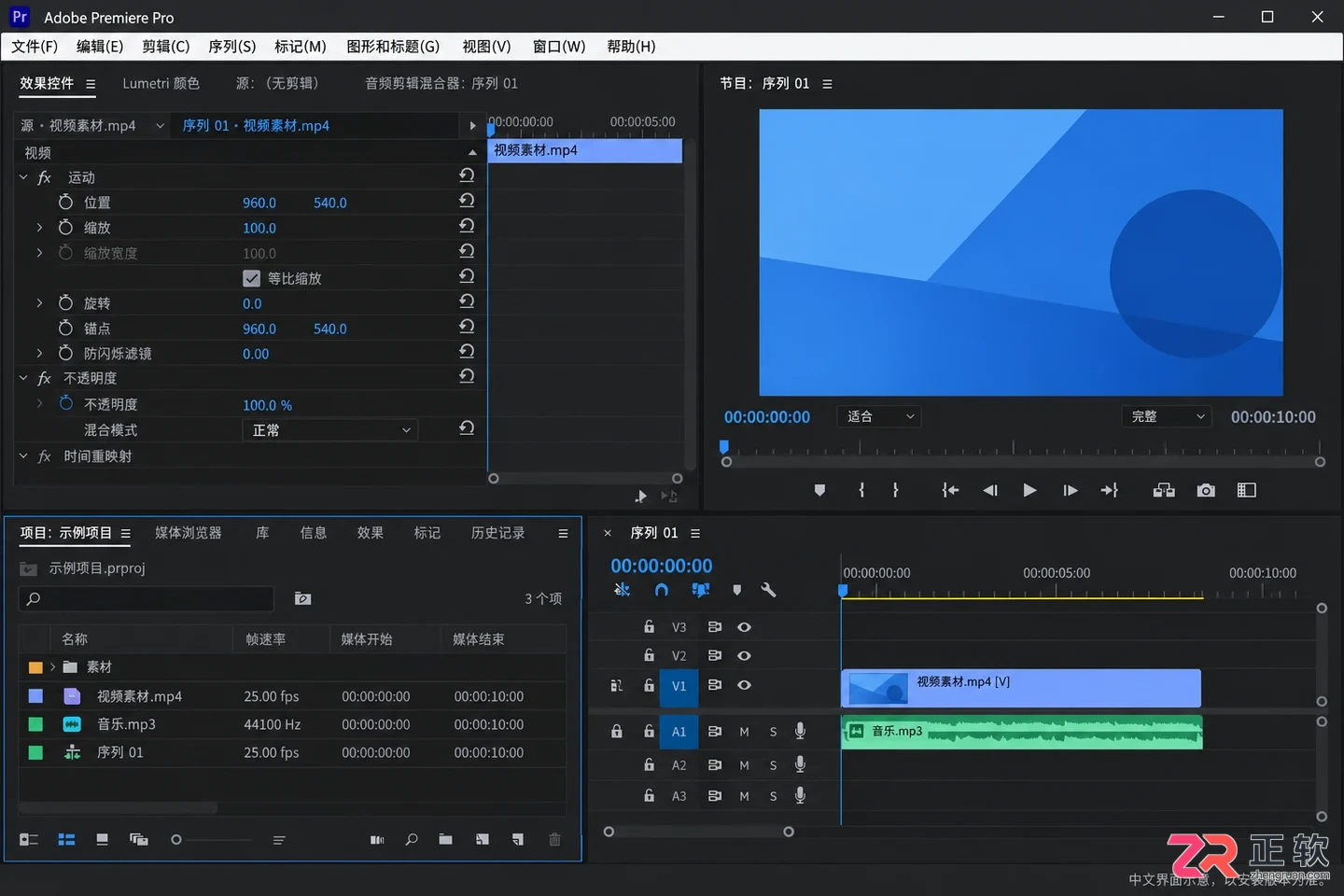
Task: Expand the 素材 bin folder
Action: 52,666
